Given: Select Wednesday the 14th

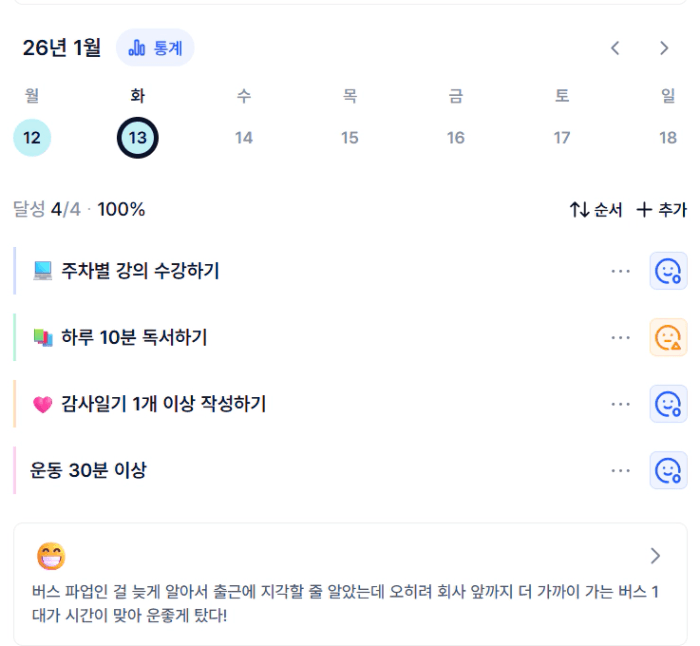Looking at the screenshot, I should click(x=244, y=138).
